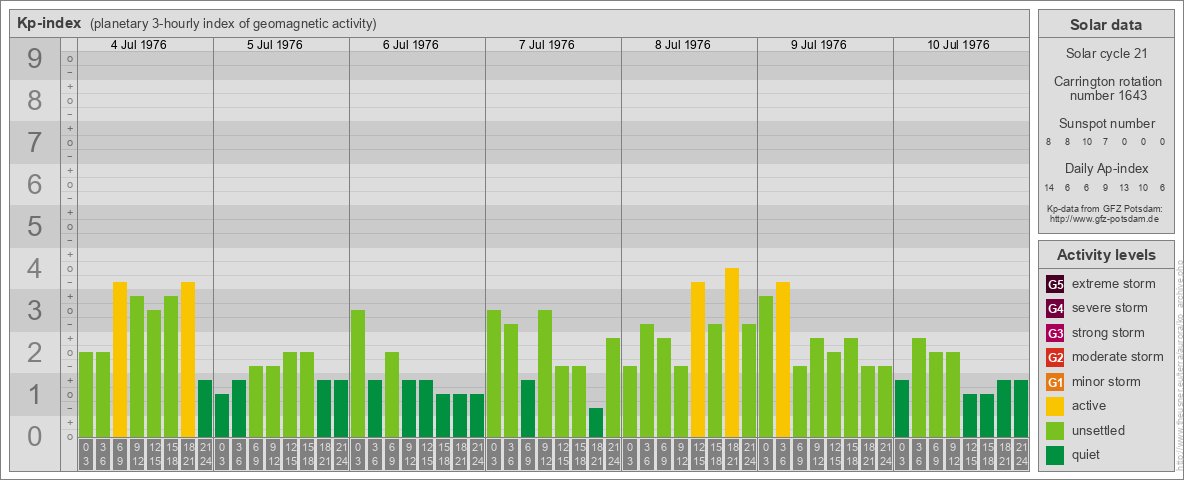Screen dimensions: 1184x480
Task: Click the 10 Jul 1976 date header
Action: [x=958, y=45]
